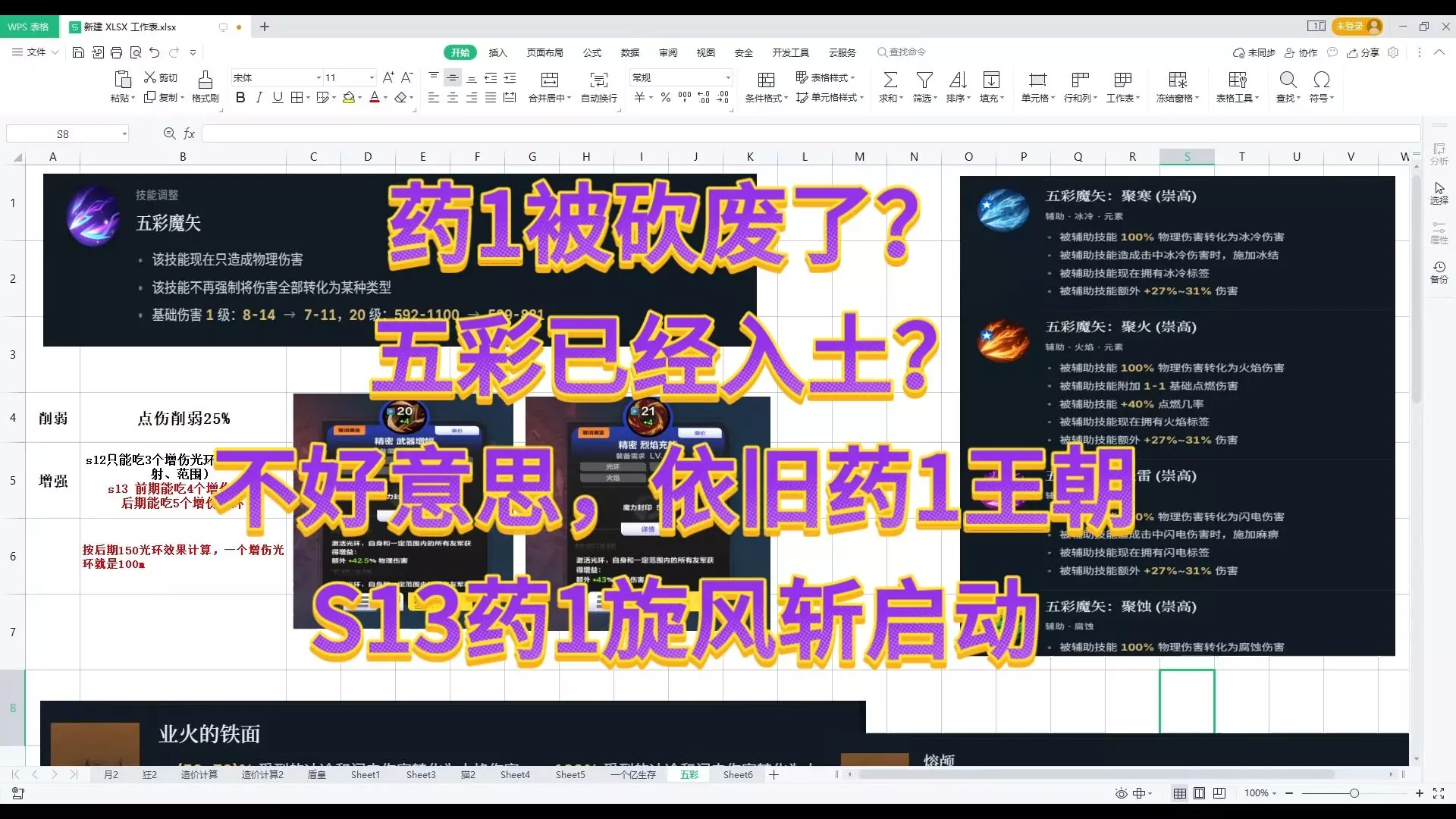Collapse the ribbon with the chevron arrow
The width and height of the screenshot is (1456, 819).
(1439, 52)
